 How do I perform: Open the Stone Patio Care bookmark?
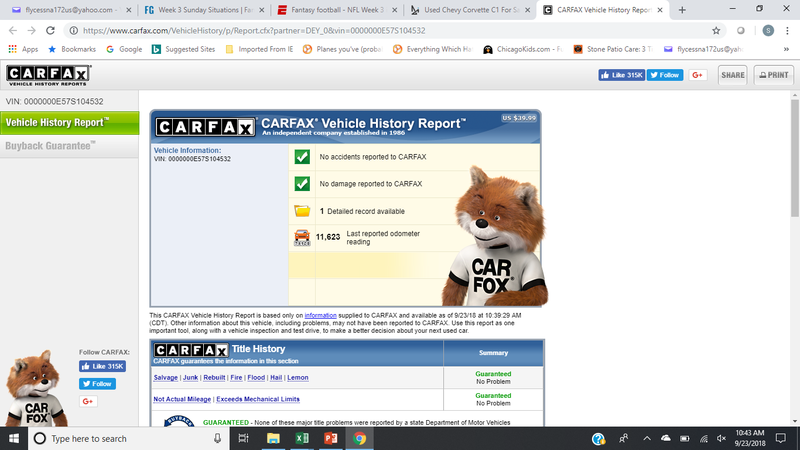[613, 49]
